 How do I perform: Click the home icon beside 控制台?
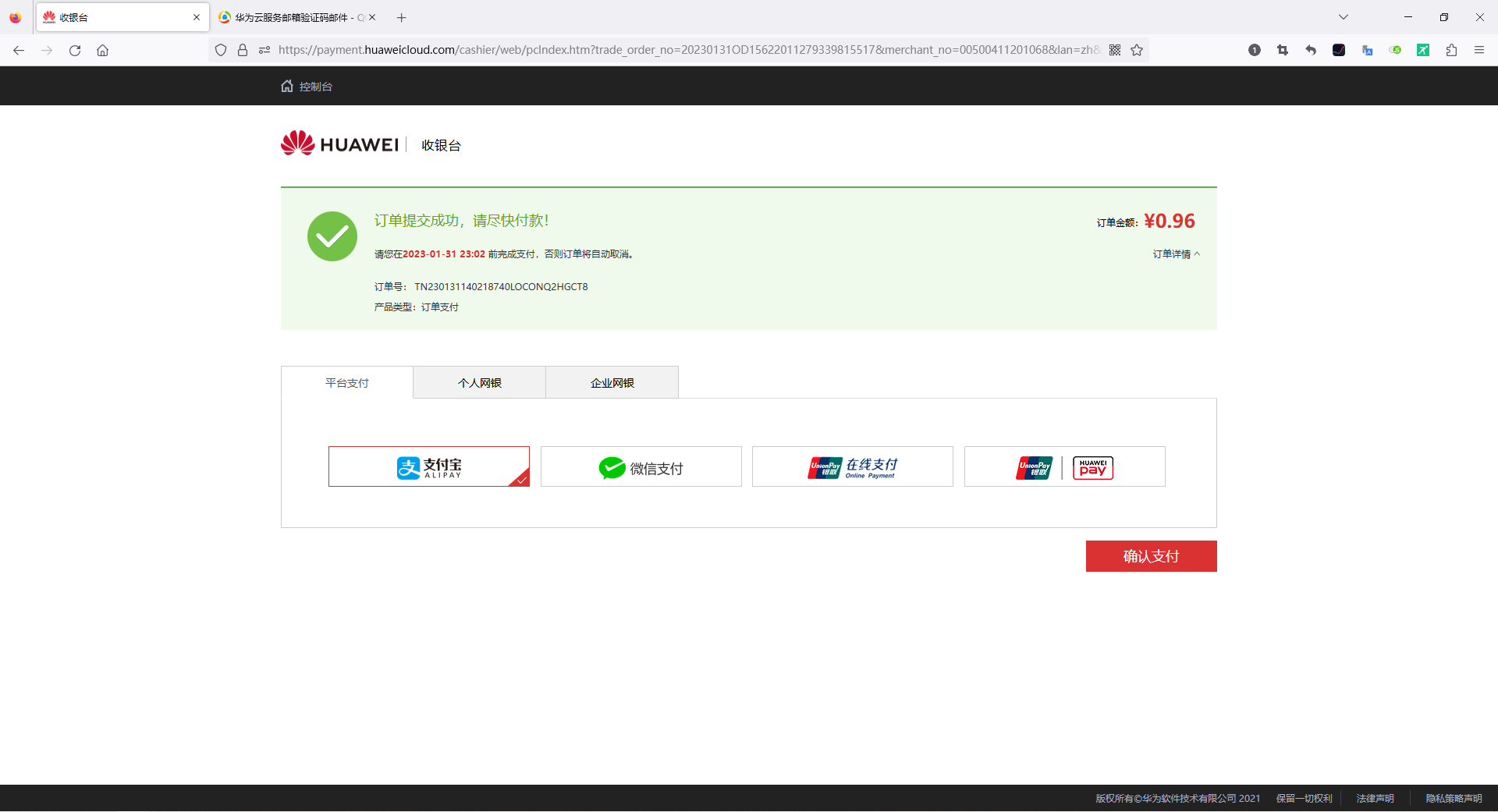pos(287,86)
